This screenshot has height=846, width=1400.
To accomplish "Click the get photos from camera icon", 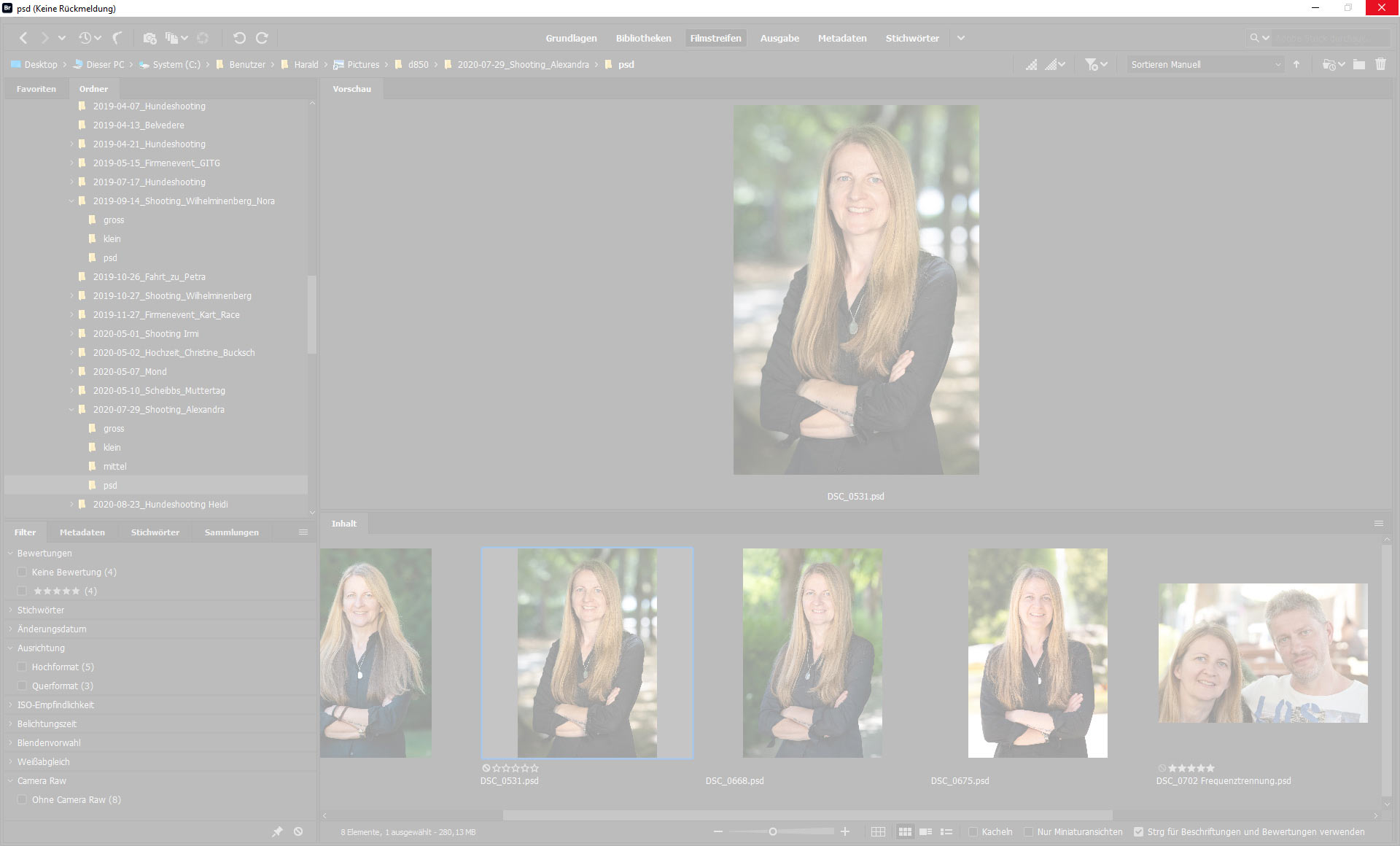I will pyautogui.click(x=149, y=38).
